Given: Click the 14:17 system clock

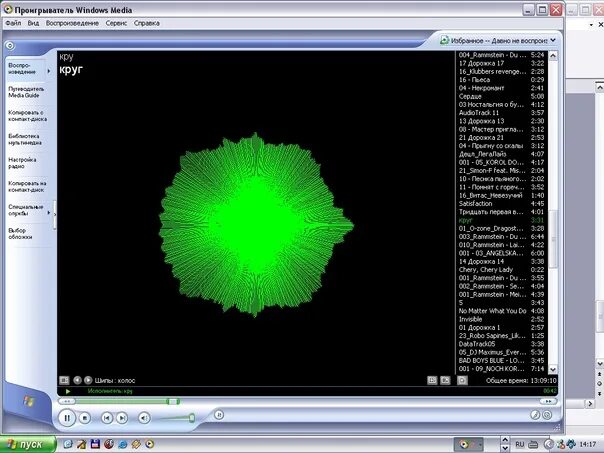Looking at the screenshot, I should 587,445.
